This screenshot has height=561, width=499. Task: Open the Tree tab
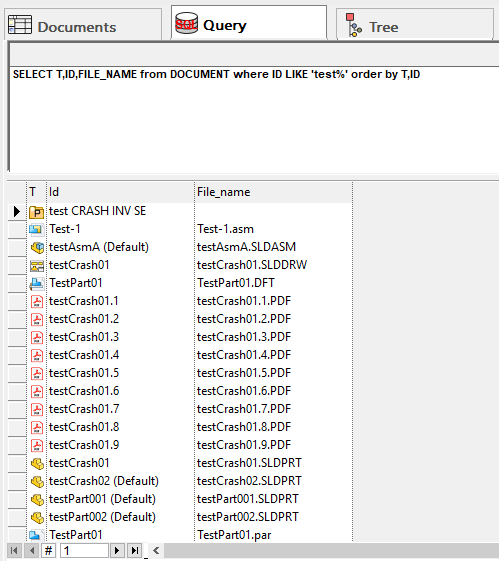click(x=415, y=25)
